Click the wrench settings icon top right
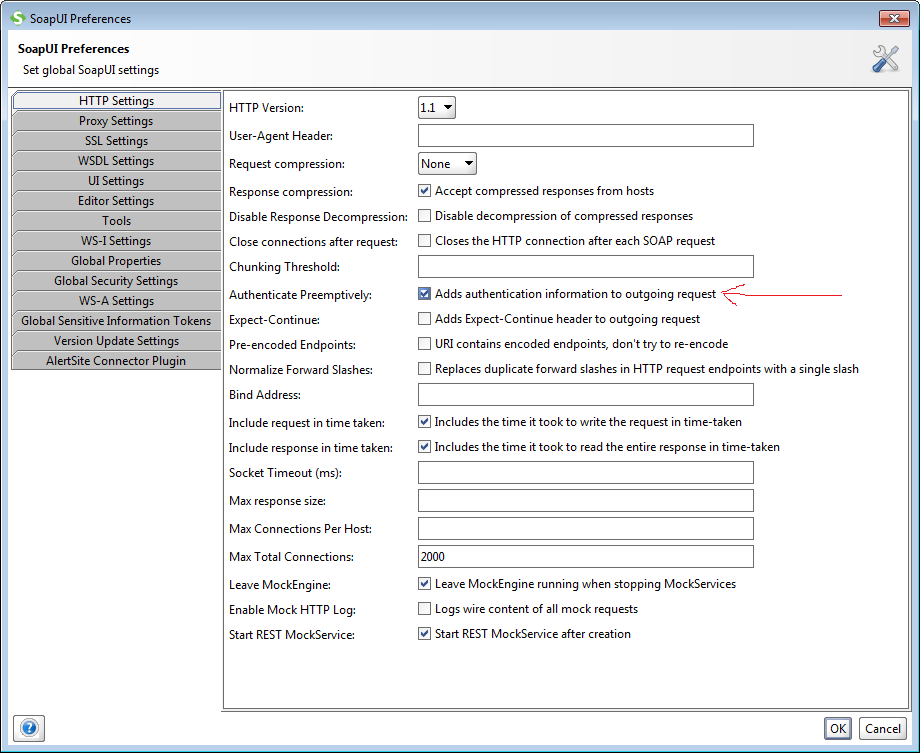The height and width of the screenshot is (753, 920). coord(884,58)
